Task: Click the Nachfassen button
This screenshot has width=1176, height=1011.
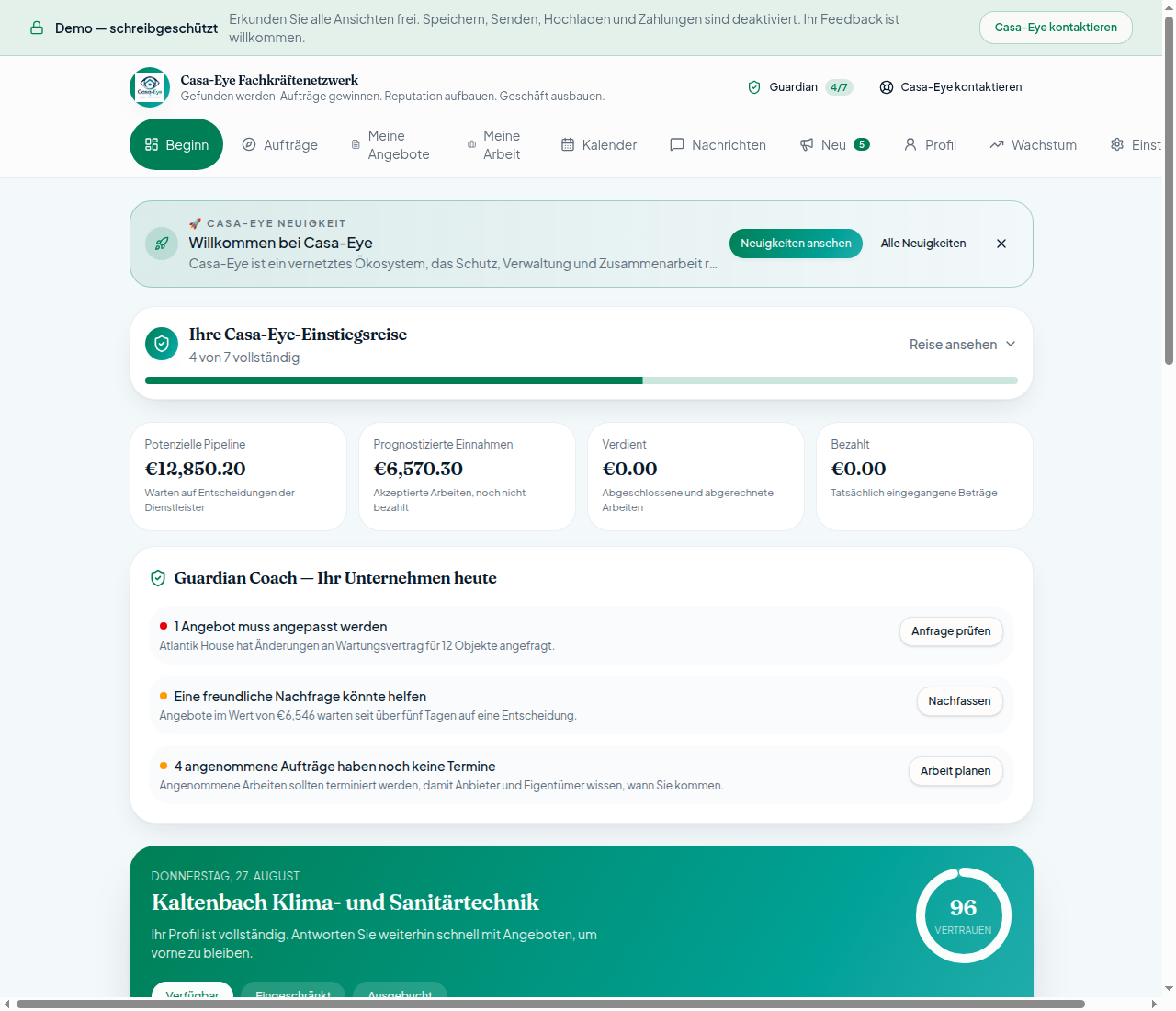Action: tap(959, 701)
